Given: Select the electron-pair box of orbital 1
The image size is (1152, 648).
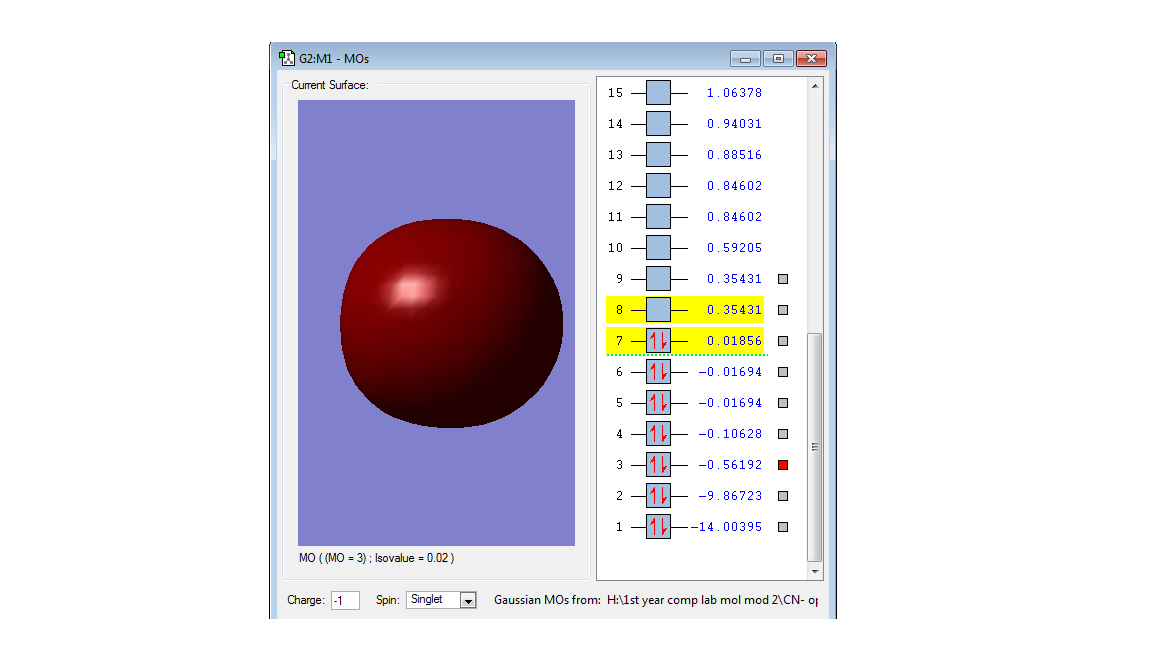Looking at the screenshot, I should coord(658,526).
